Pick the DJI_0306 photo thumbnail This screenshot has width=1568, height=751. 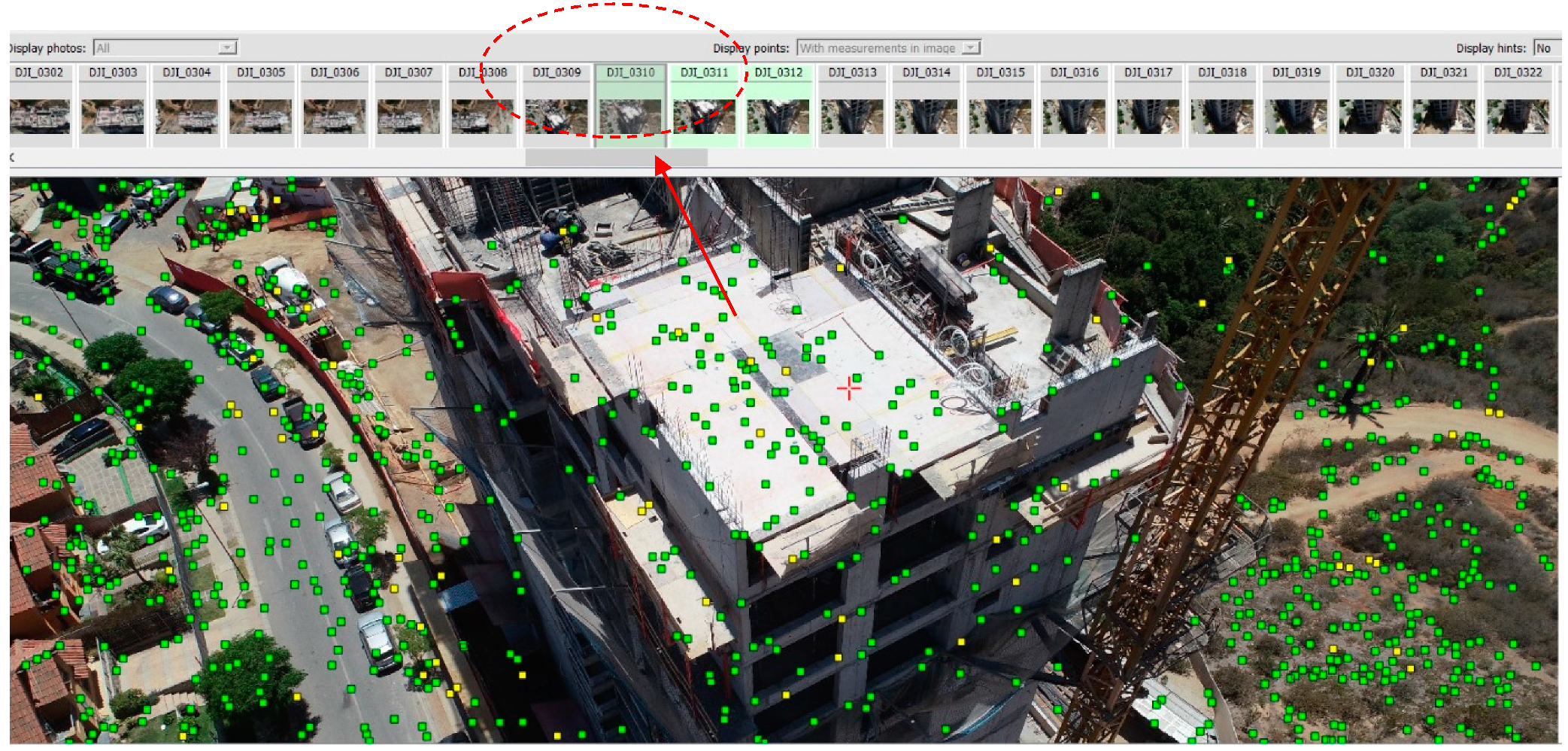coord(335,116)
